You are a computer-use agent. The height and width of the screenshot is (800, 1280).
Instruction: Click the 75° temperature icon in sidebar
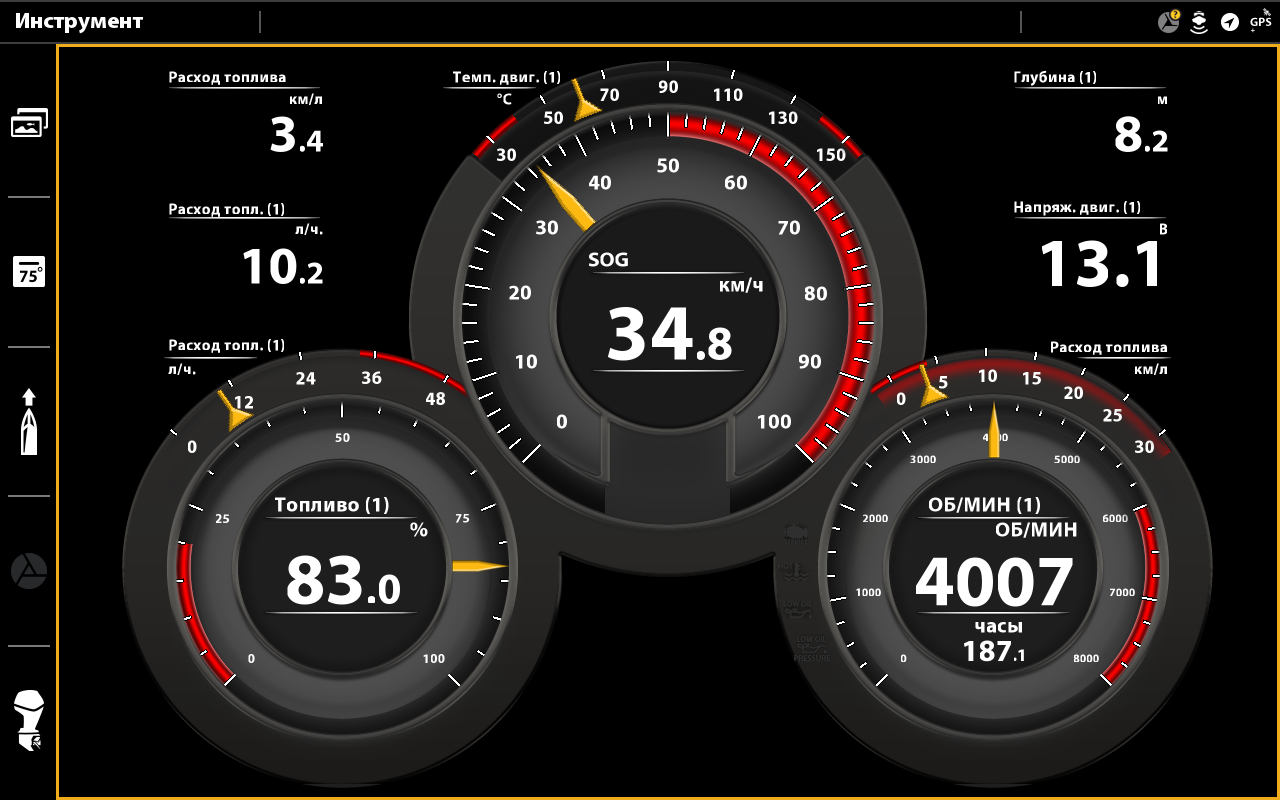[x=29, y=272]
